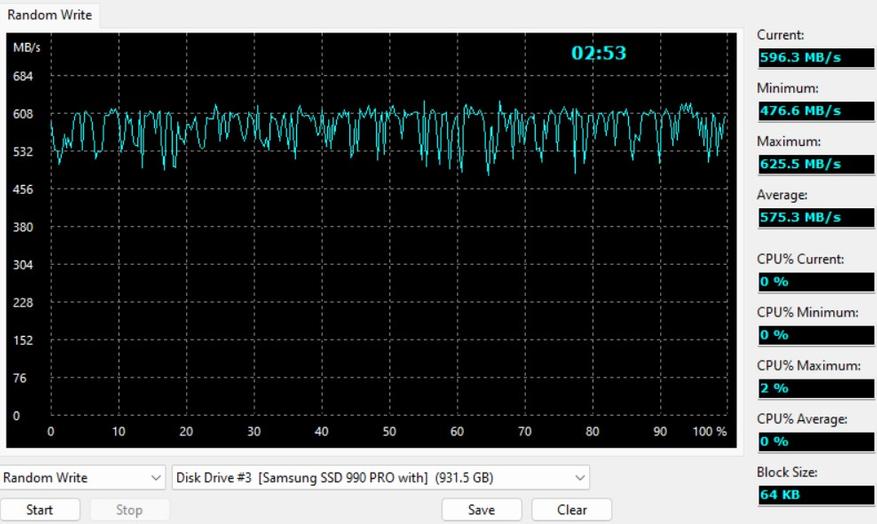Screen dimensions: 877x524
Task: Click the Current: label
Action: [x=780, y=35]
